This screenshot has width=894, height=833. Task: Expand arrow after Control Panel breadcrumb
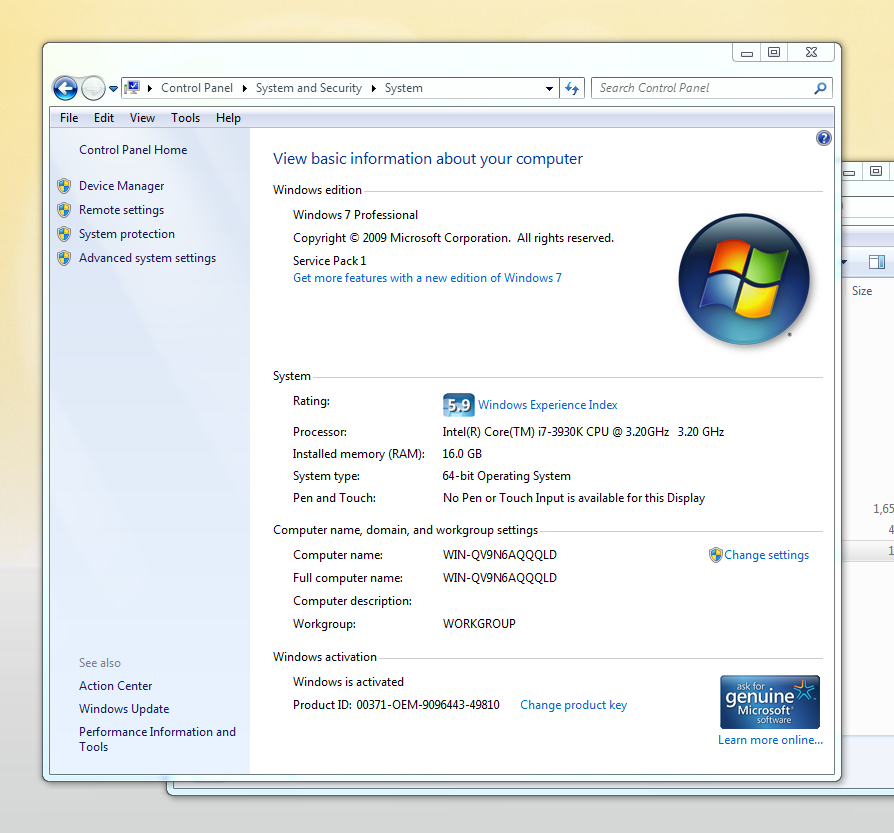coord(245,88)
